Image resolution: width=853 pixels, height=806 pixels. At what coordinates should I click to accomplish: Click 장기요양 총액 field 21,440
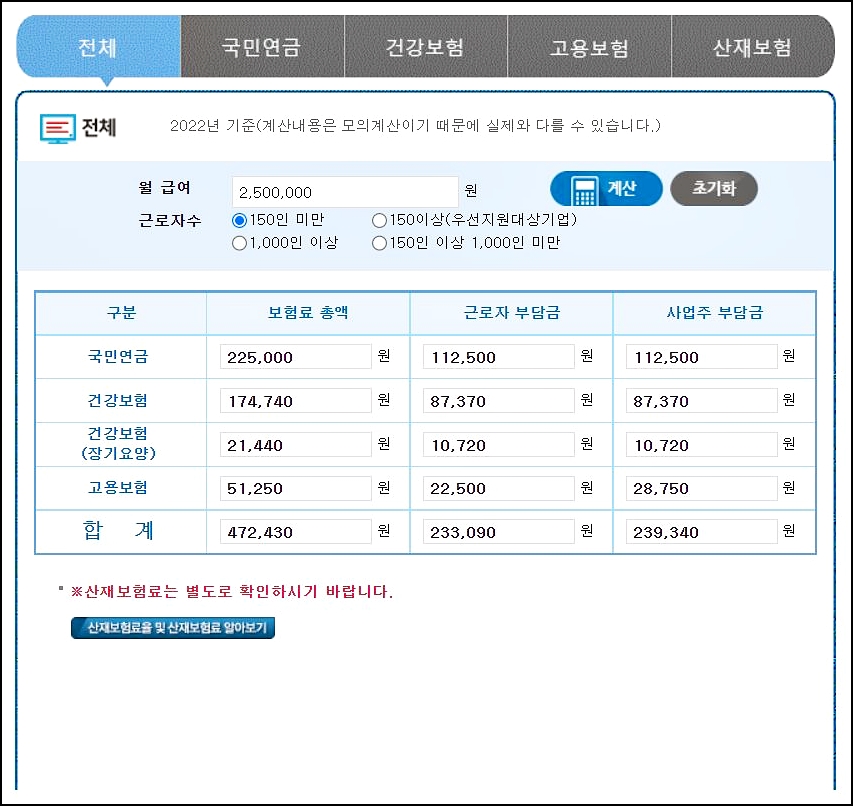[295, 445]
